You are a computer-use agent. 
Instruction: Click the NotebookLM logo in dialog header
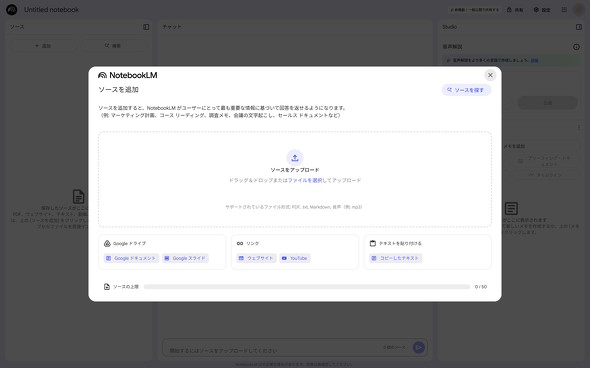point(128,75)
